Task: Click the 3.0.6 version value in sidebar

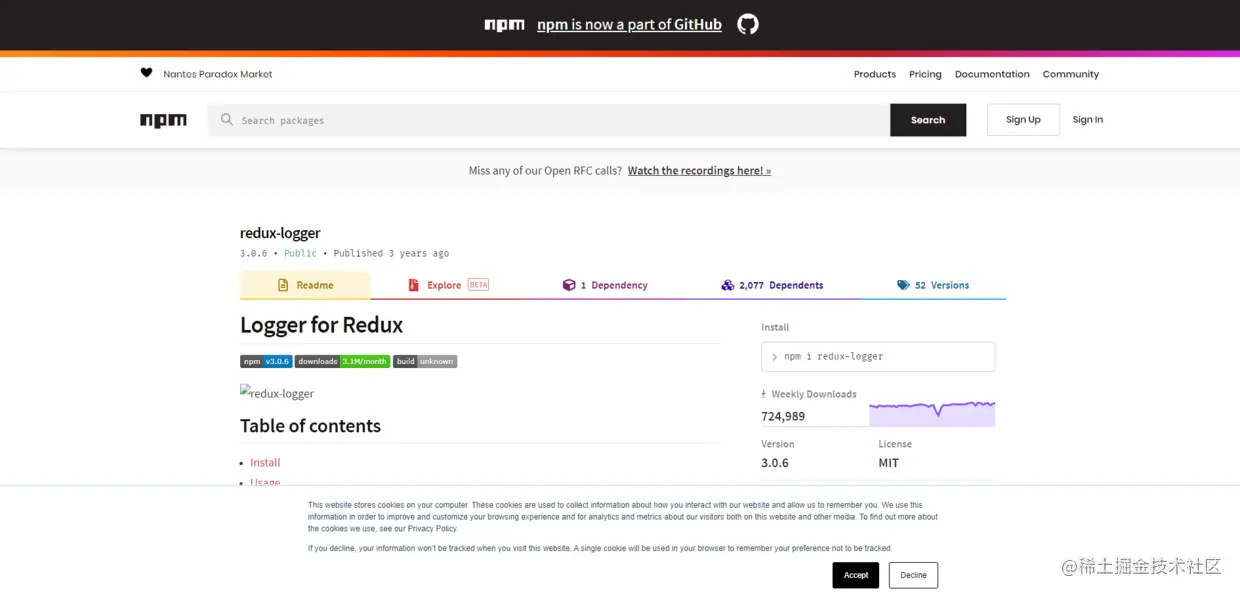Action: coord(775,463)
